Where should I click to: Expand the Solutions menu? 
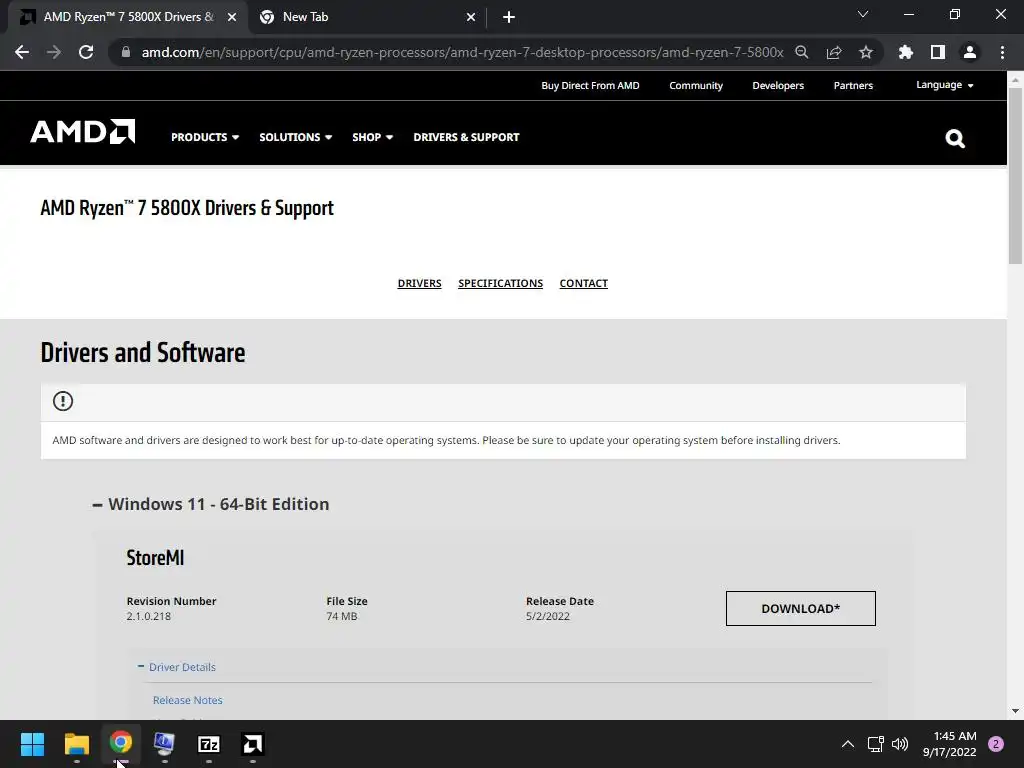tap(296, 137)
